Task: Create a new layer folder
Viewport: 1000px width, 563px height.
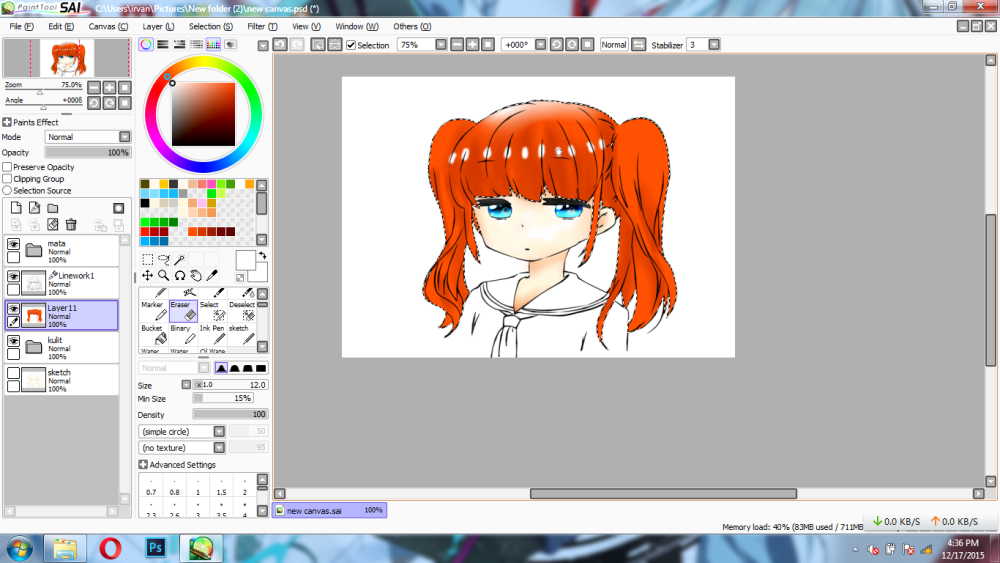Action: tap(53, 208)
